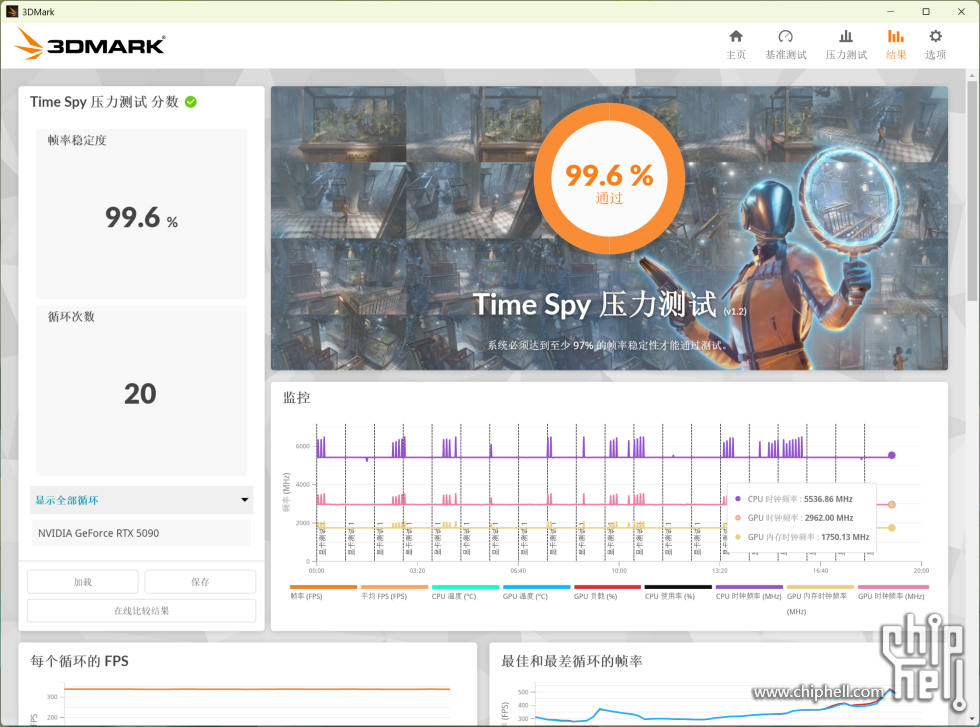Toggle the 平均 FPS legend item
The image size is (980, 727).
394,592
